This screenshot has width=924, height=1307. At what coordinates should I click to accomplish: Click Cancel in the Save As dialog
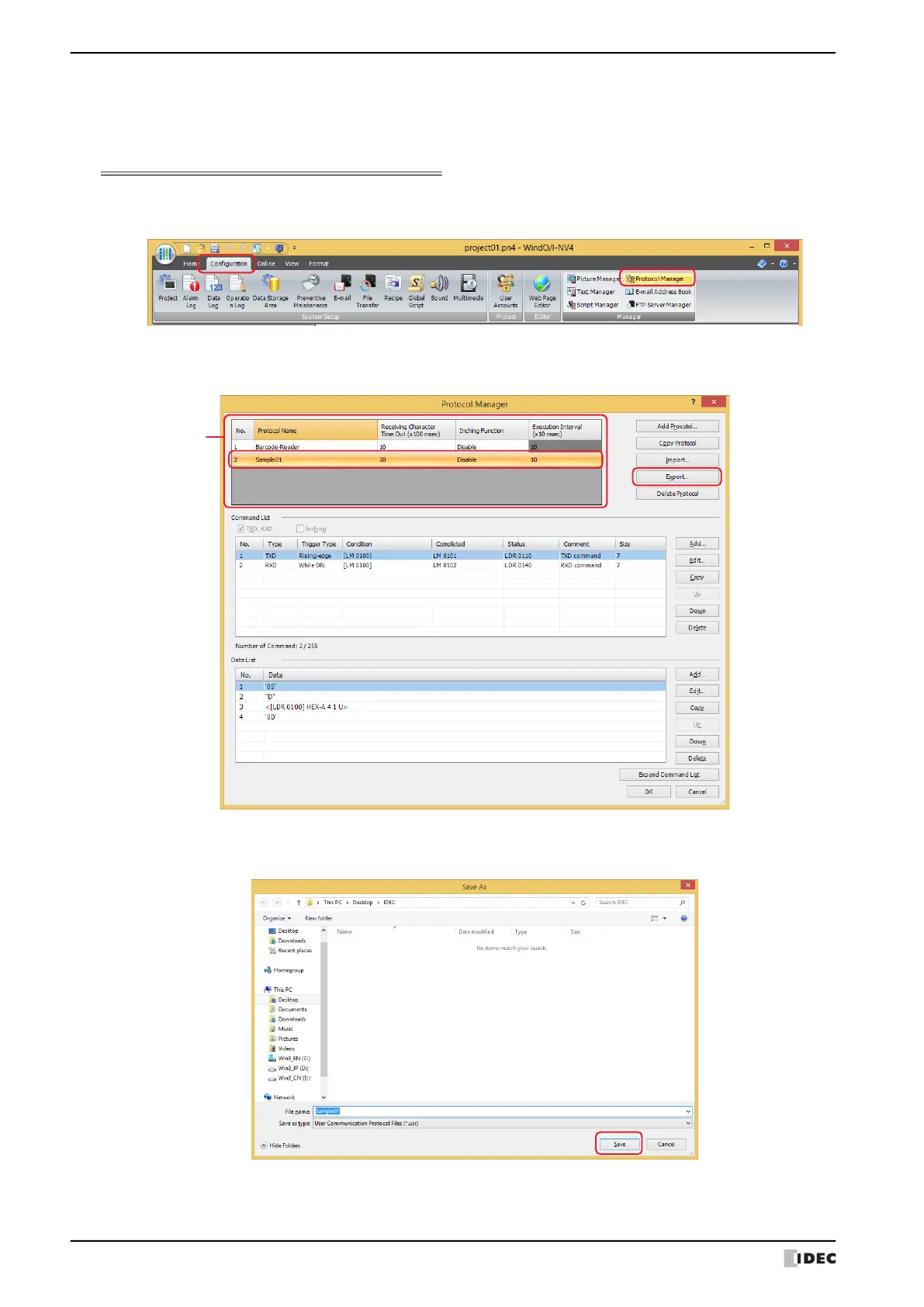tap(666, 1144)
